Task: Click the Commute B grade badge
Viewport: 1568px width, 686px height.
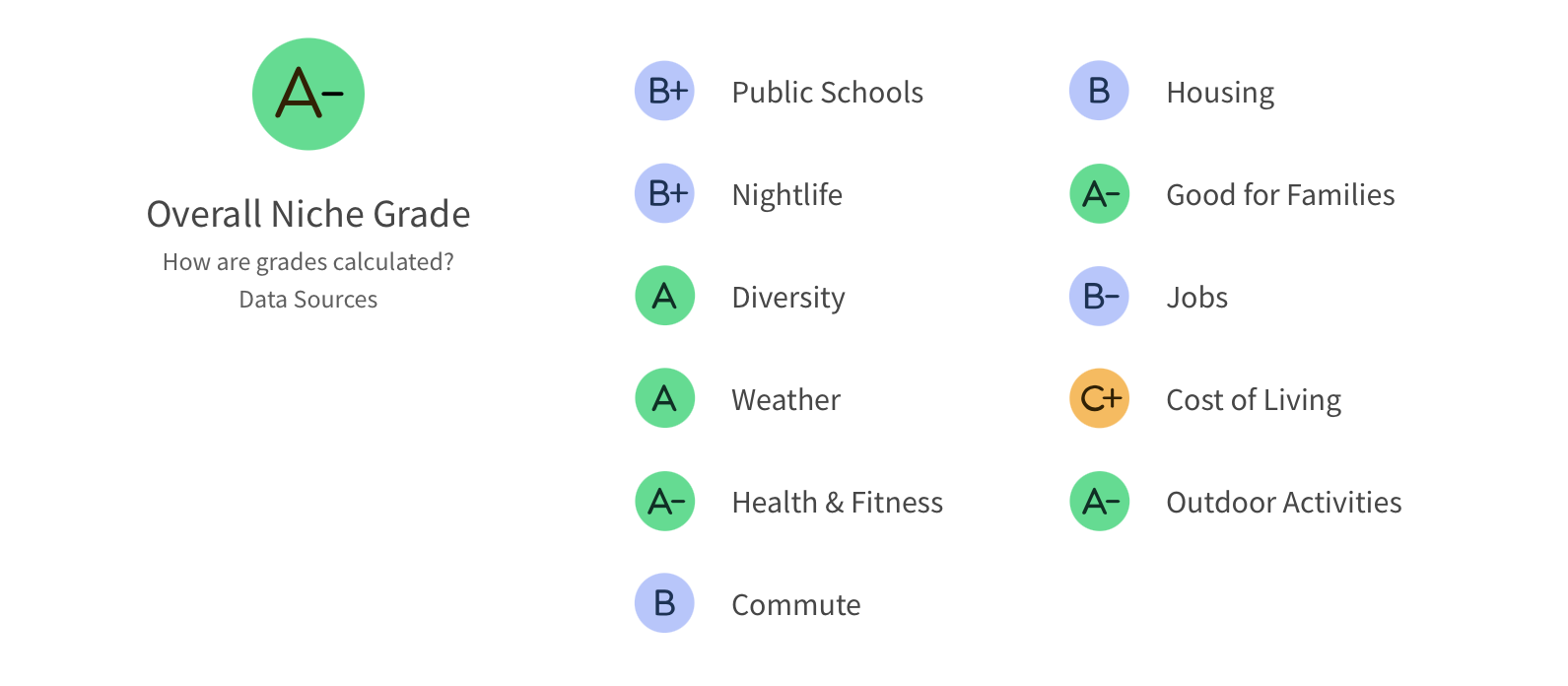Action: click(664, 603)
